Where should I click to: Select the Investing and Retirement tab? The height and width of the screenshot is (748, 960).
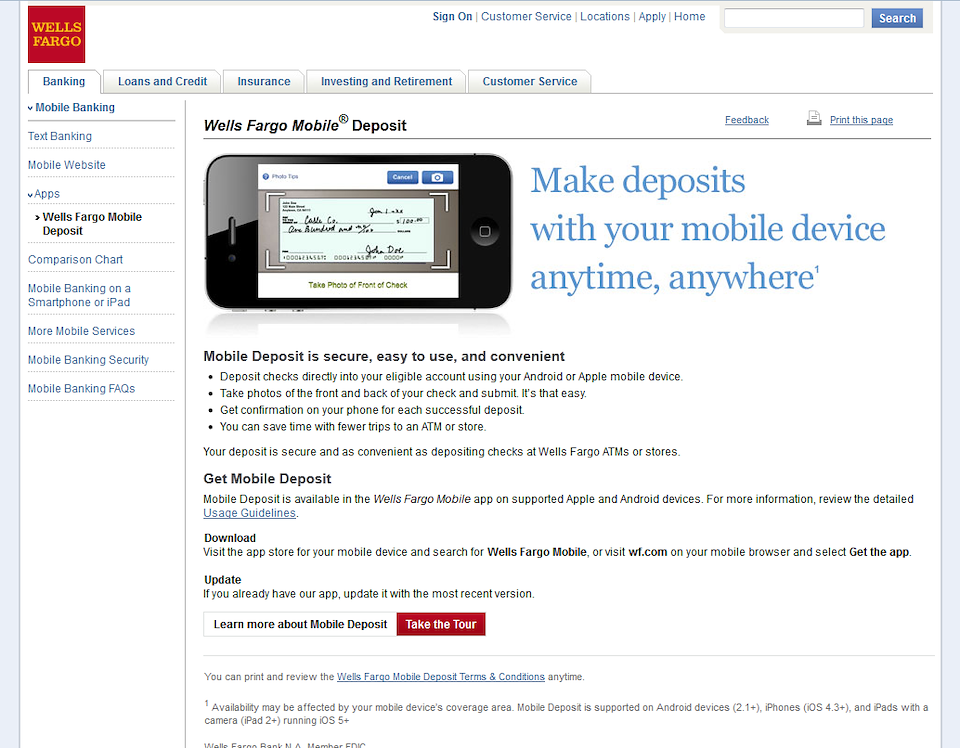(386, 81)
